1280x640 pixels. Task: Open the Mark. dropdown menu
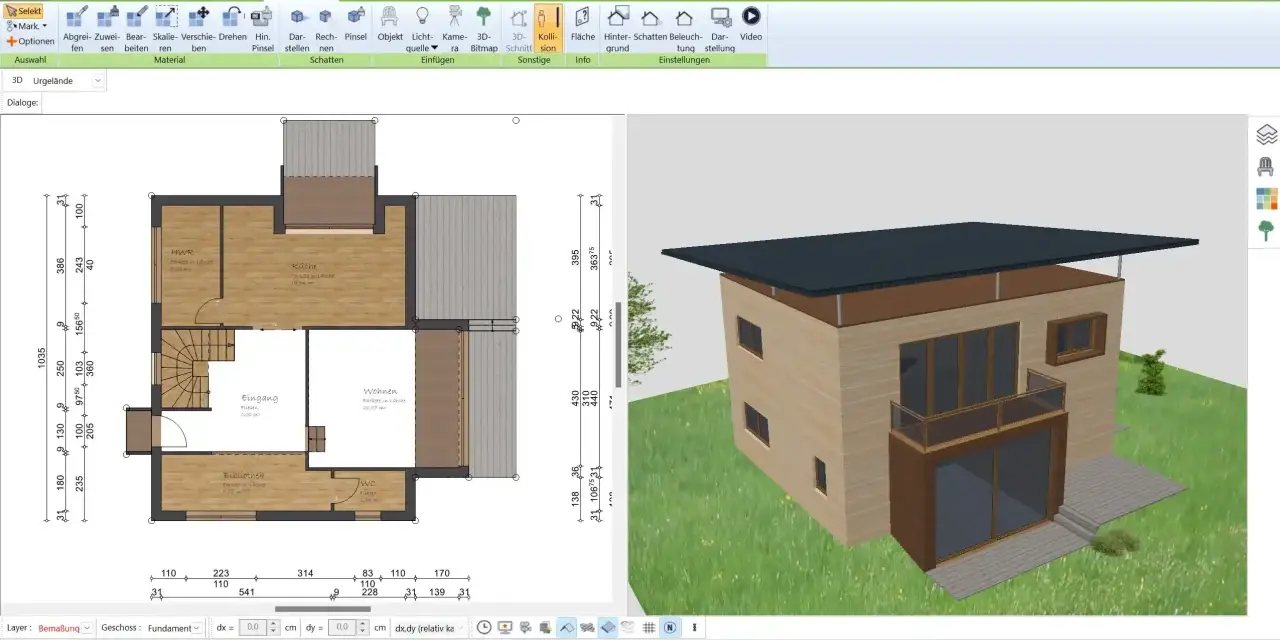(x=27, y=26)
